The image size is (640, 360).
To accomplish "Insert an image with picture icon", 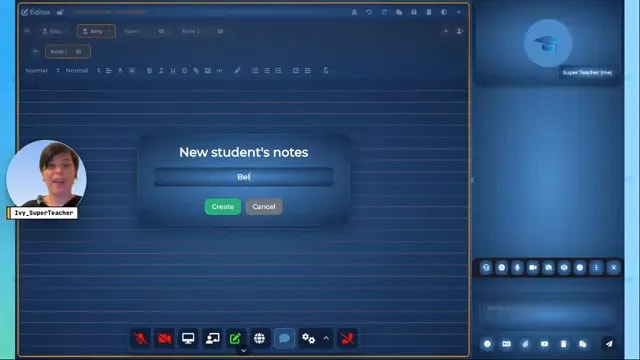I will point(208,71).
